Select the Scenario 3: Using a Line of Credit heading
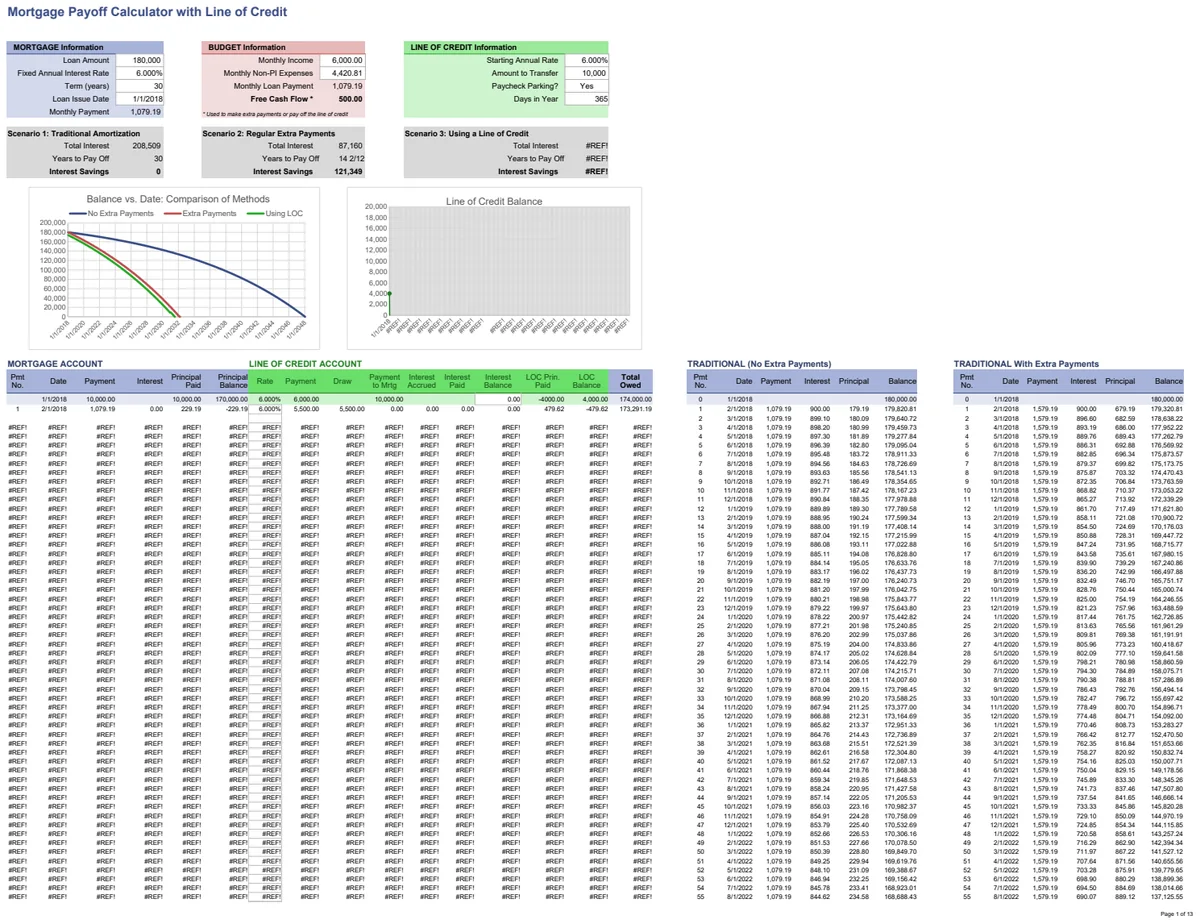Screen dimensions: 1200x924 tap(467, 133)
